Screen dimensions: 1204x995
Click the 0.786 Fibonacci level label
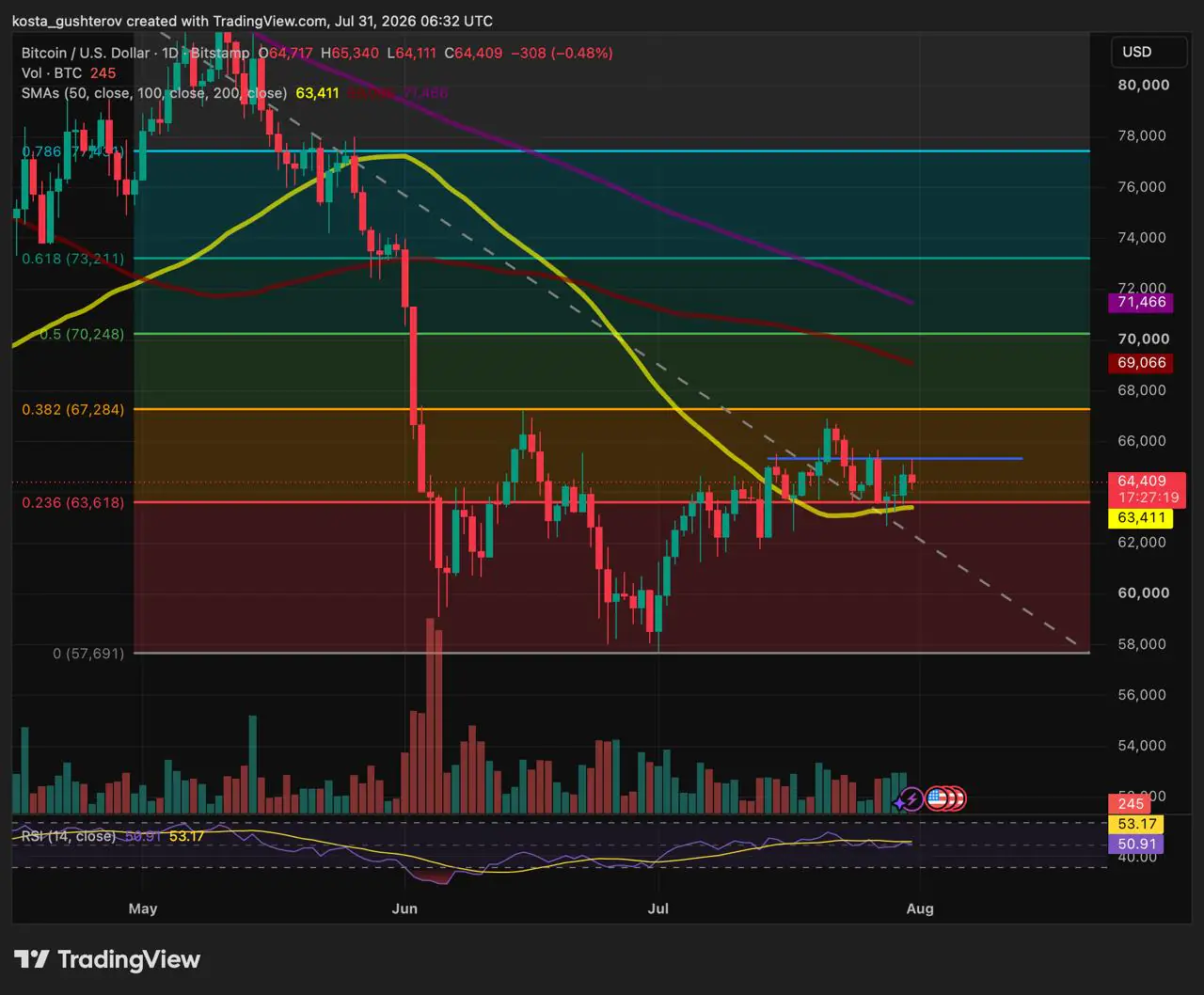[72, 151]
